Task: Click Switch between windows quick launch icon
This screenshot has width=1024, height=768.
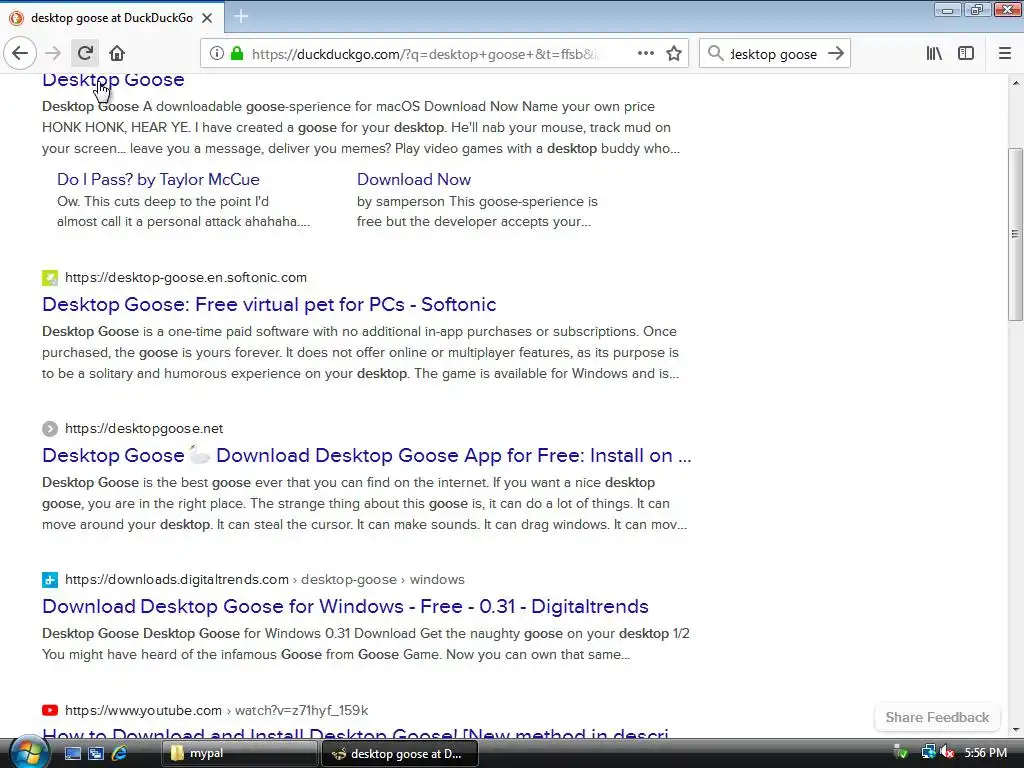Action: pos(95,753)
